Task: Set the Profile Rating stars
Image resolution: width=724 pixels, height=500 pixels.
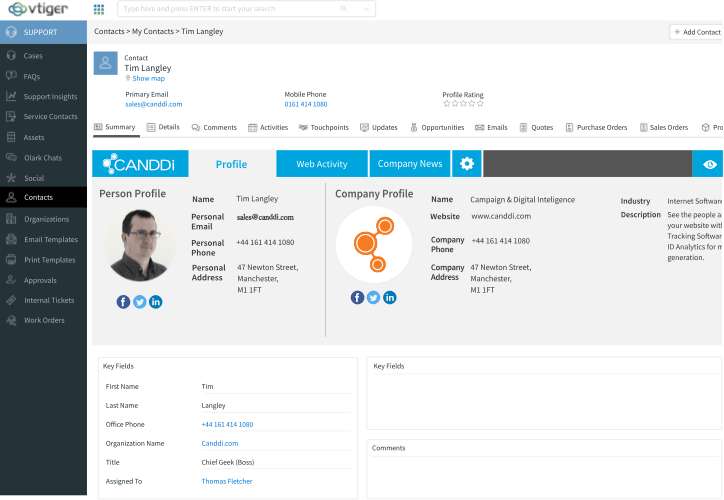Action: pos(463,103)
